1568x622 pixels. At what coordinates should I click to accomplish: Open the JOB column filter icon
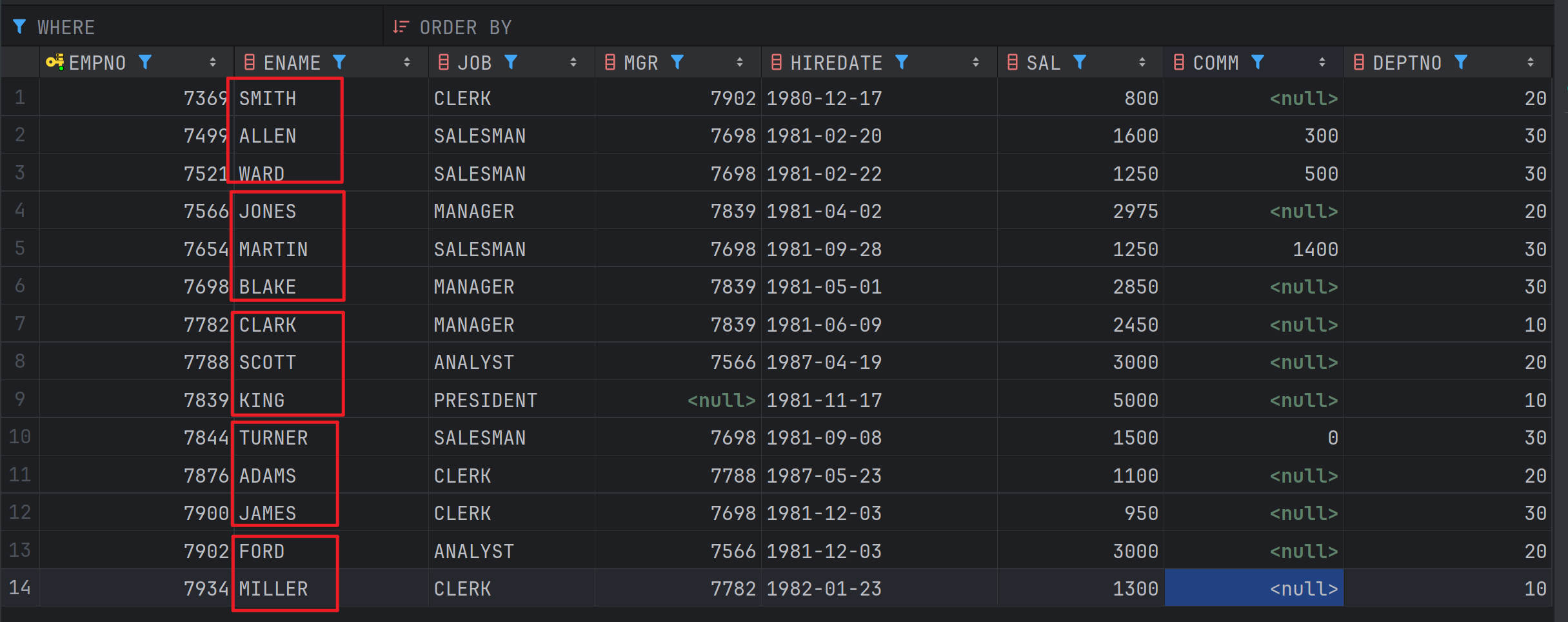click(x=511, y=62)
